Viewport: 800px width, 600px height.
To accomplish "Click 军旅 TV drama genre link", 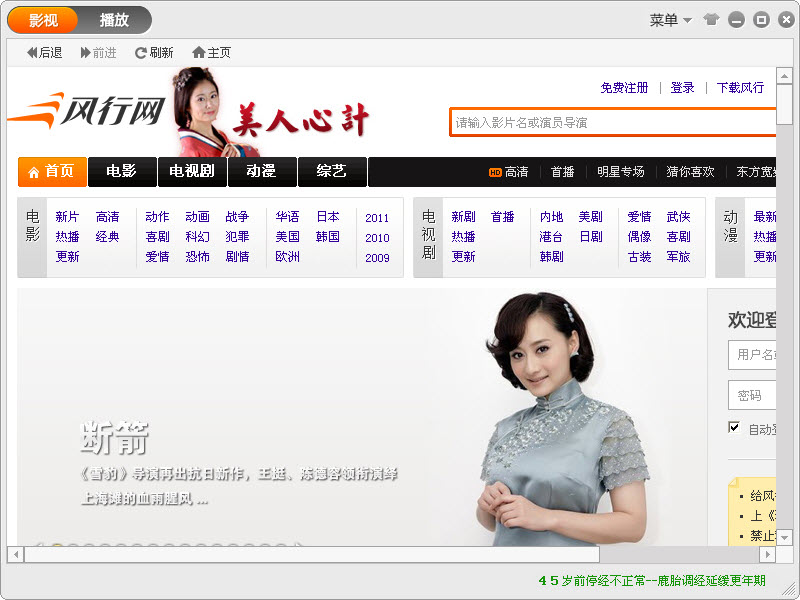I will coord(679,257).
